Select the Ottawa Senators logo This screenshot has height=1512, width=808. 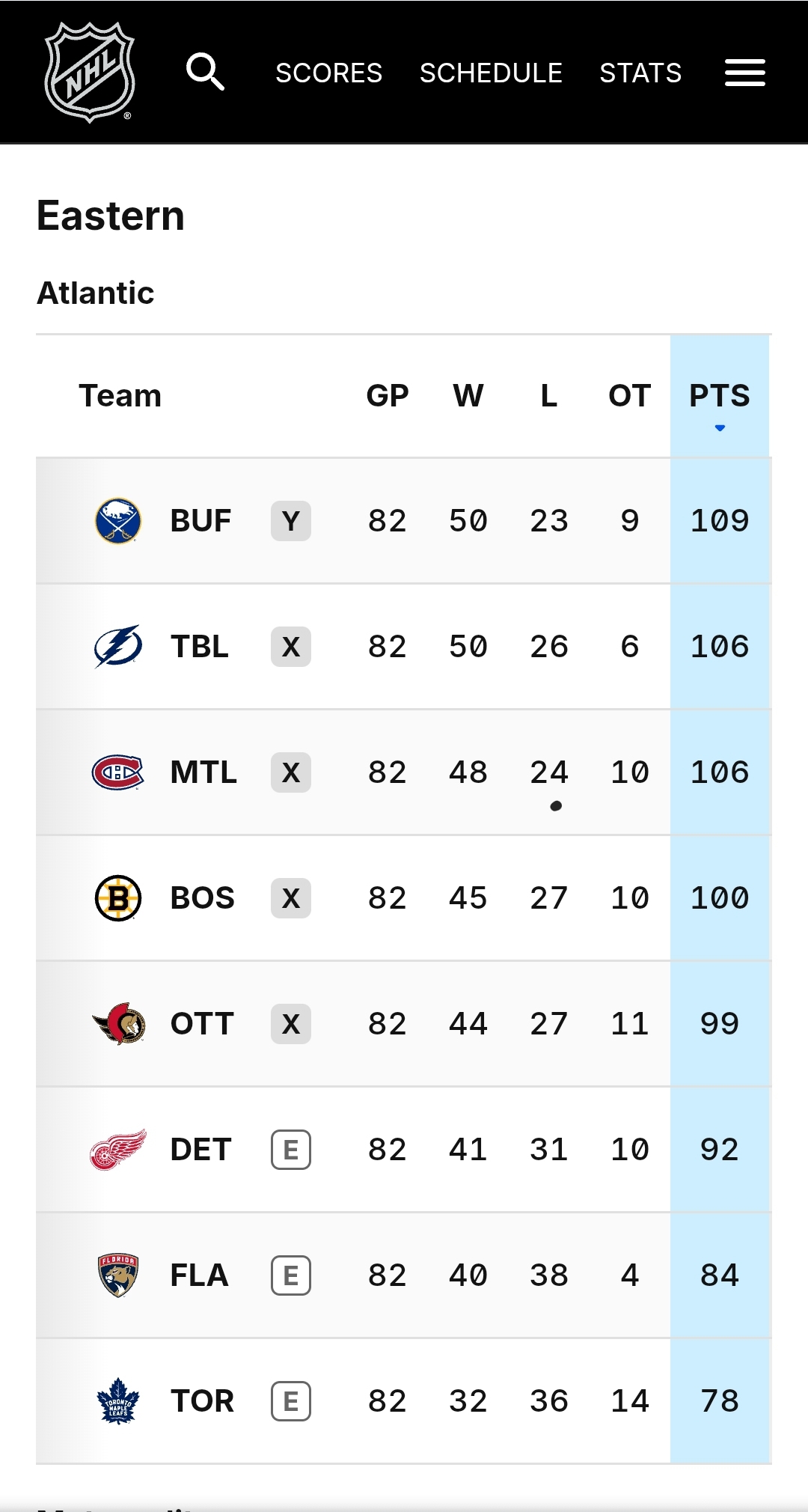click(118, 1023)
